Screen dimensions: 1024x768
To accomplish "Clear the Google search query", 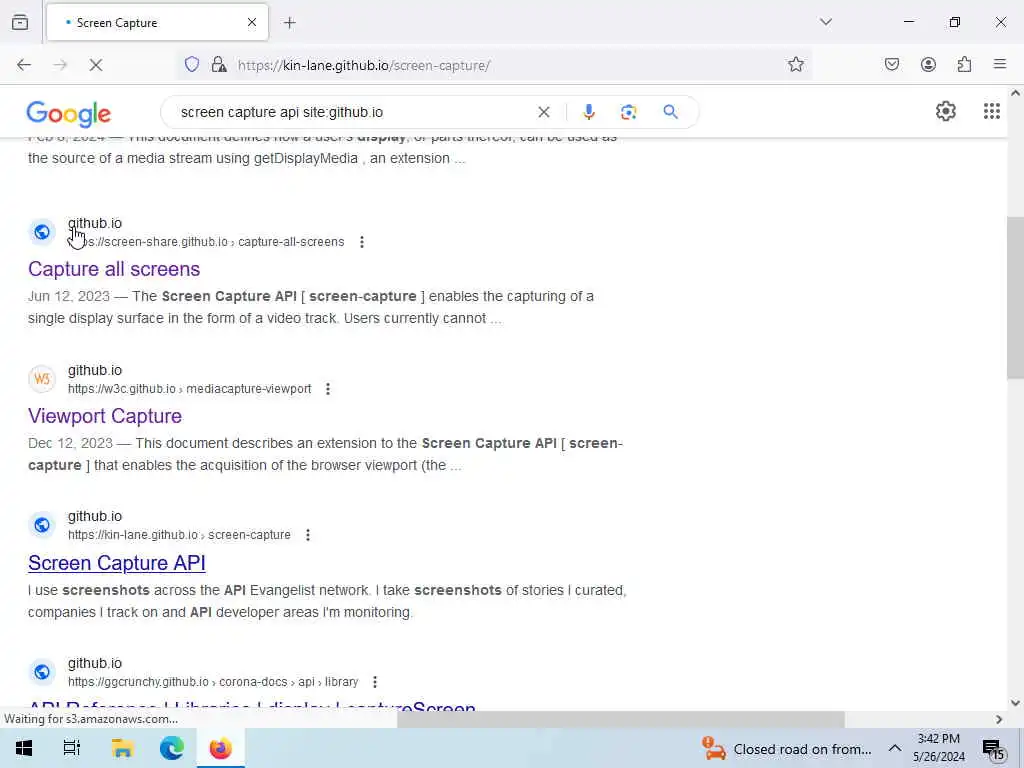I will (543, 112).
